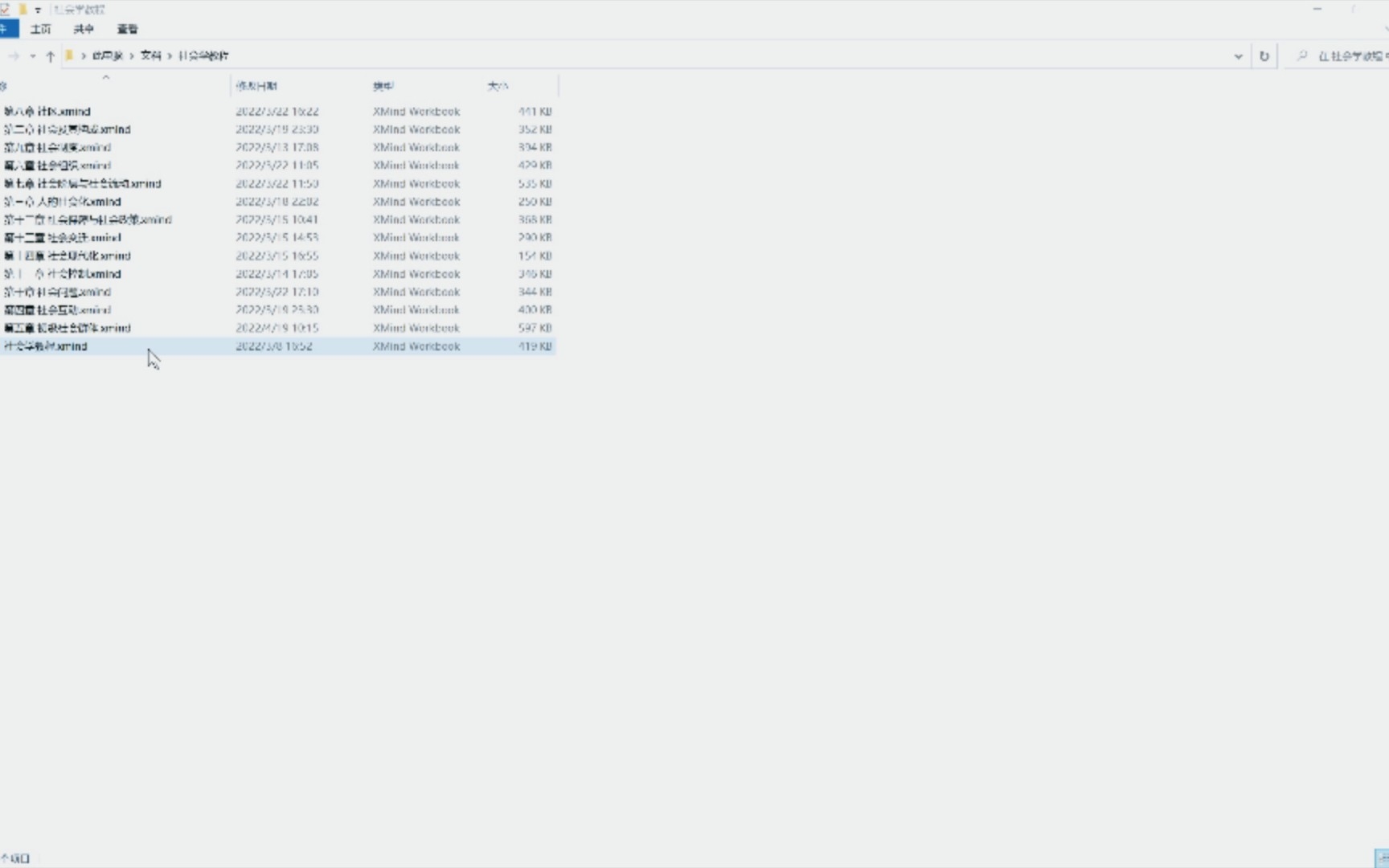Click the folder icon in the title bar
Viewport: 1389px width, 868px height.
(23, 10)
